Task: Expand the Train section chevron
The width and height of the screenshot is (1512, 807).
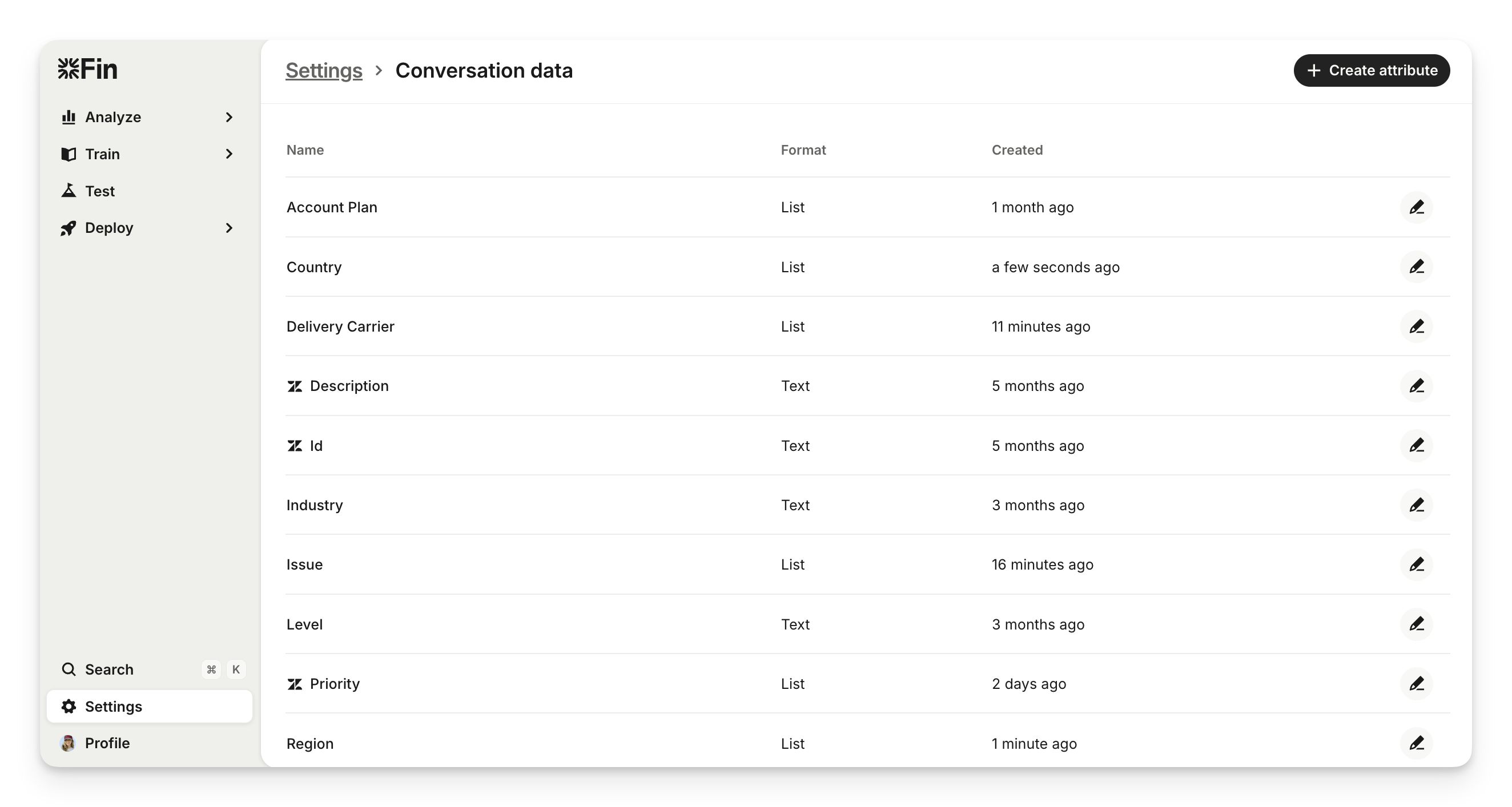Action: 229,154
